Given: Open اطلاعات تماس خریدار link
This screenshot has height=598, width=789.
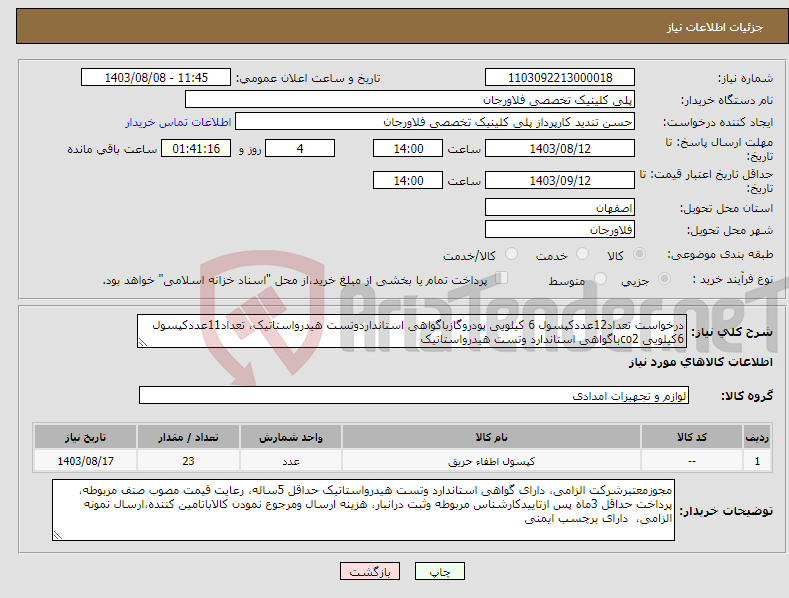Looking at the screenshot, I should click(x=178, y=122).
